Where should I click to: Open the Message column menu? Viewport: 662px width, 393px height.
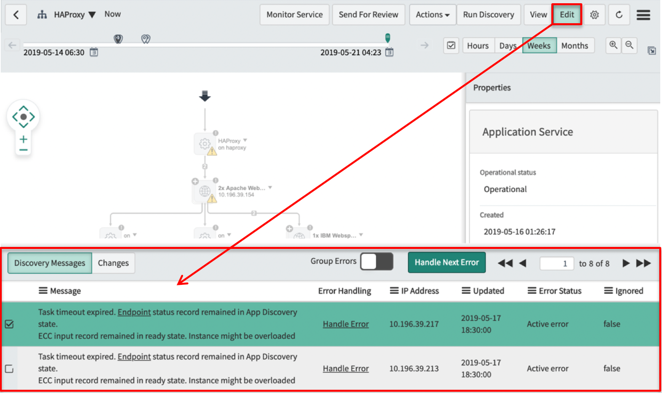43,291
